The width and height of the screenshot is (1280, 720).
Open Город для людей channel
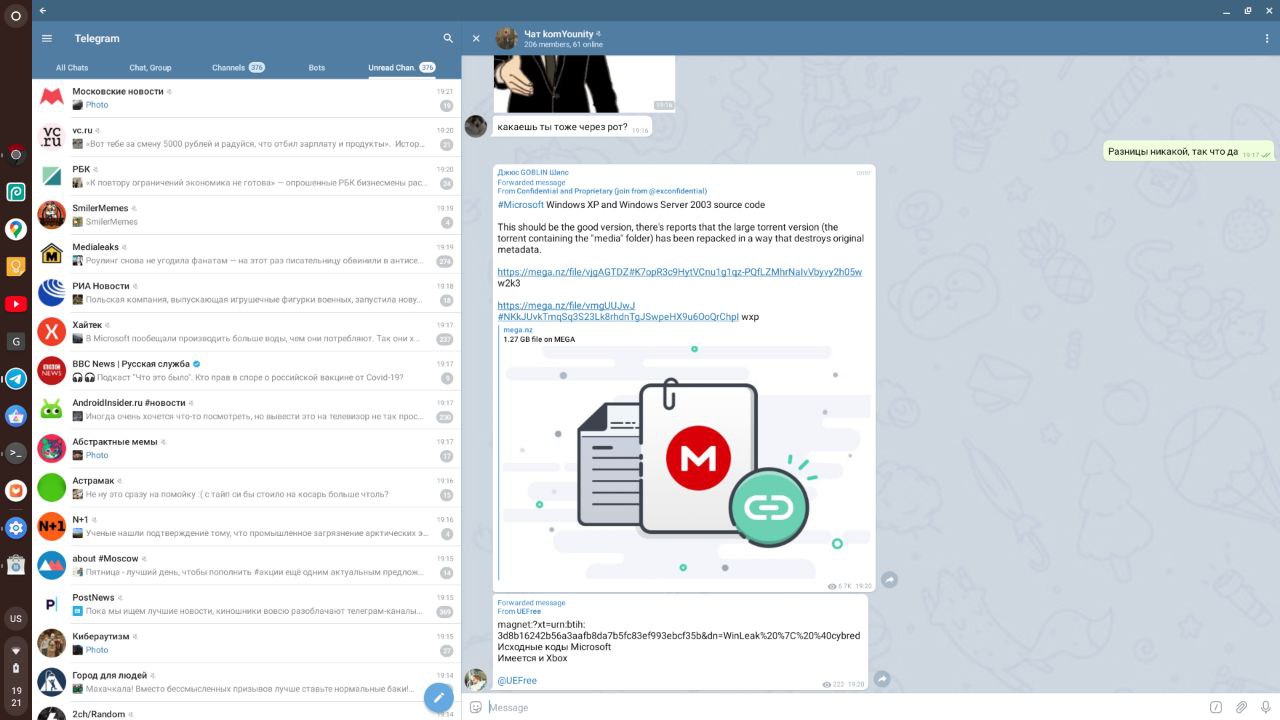[247, 683]
